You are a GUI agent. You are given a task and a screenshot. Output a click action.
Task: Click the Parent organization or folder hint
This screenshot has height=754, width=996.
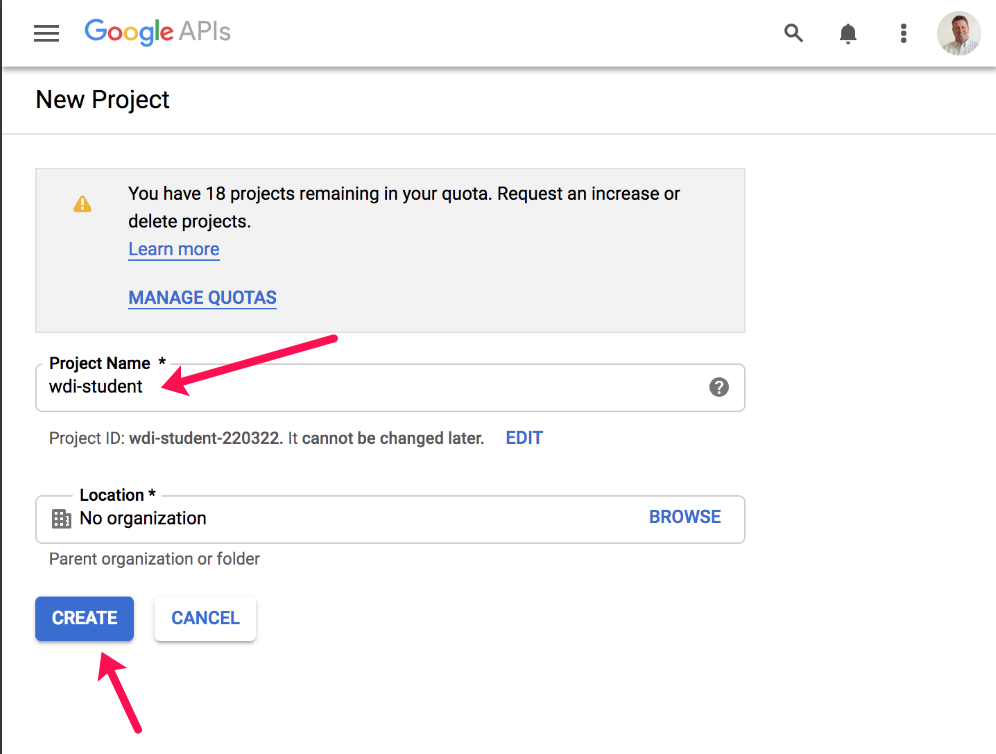154,559
